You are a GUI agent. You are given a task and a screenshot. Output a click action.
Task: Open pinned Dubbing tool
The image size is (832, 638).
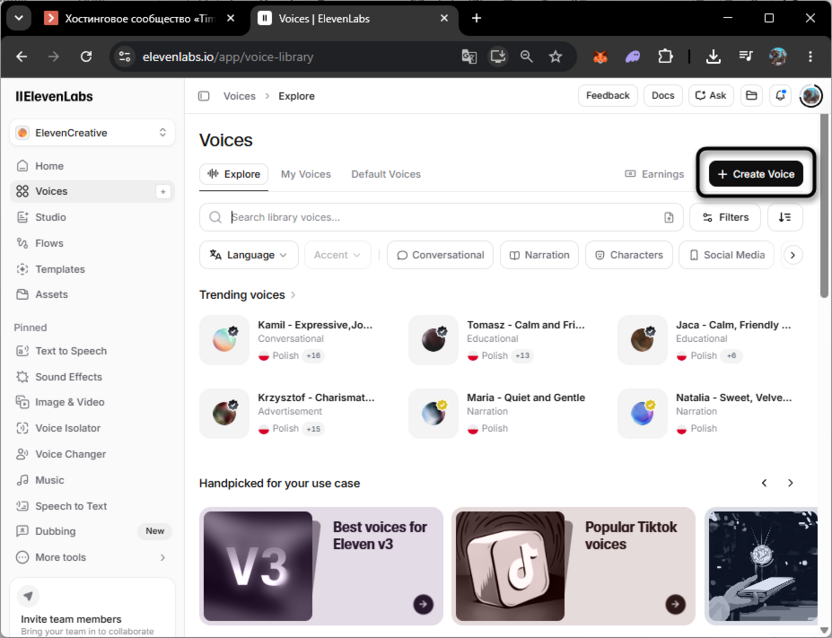(92, 531)
